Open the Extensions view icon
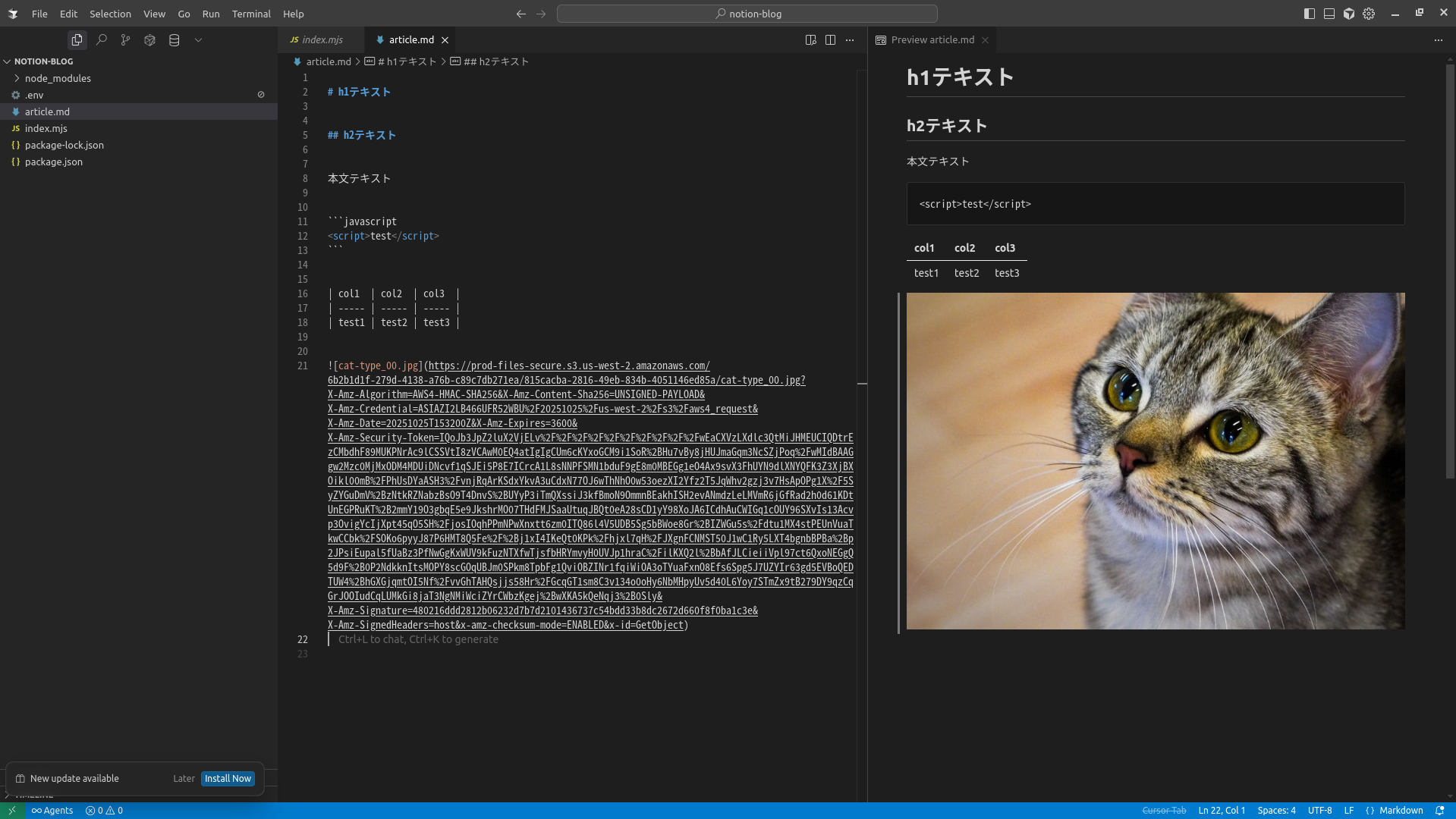Image resolution: width=1456 pixels, height=819 pixels. click(x=149, y=40)
